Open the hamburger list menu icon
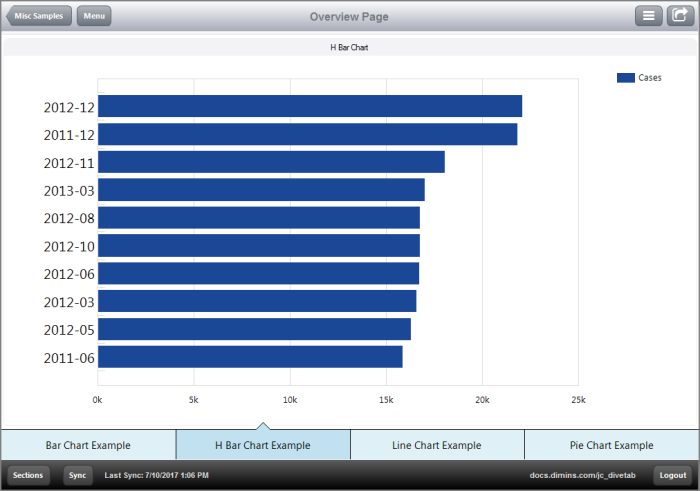Screen dimensions: 700x491 [x=649, y=16]
